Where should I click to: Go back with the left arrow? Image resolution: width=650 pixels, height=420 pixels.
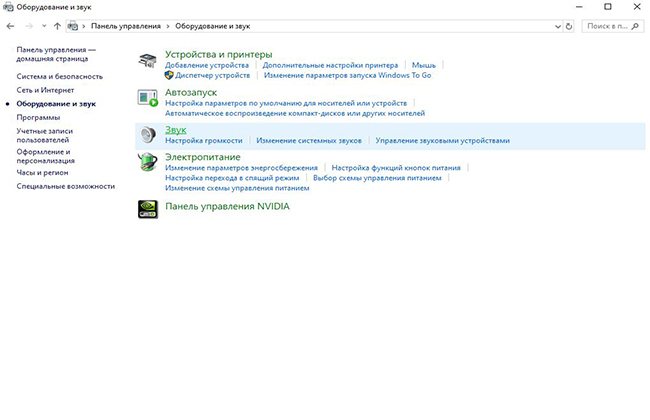click(10, 26)
